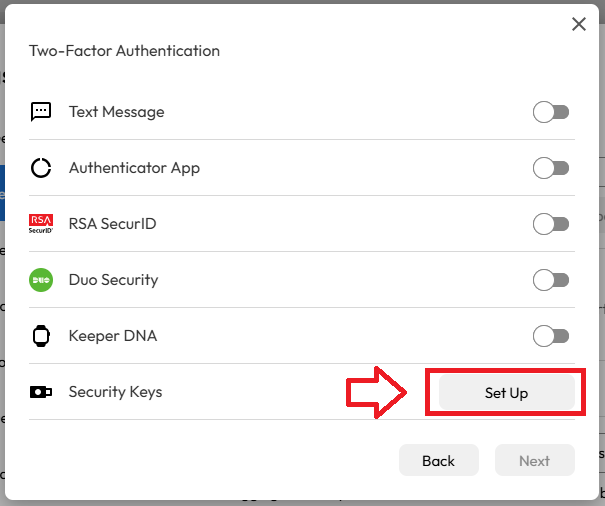
Task: Enable the Duo Security toggle
Action: [x=551, y=280]
